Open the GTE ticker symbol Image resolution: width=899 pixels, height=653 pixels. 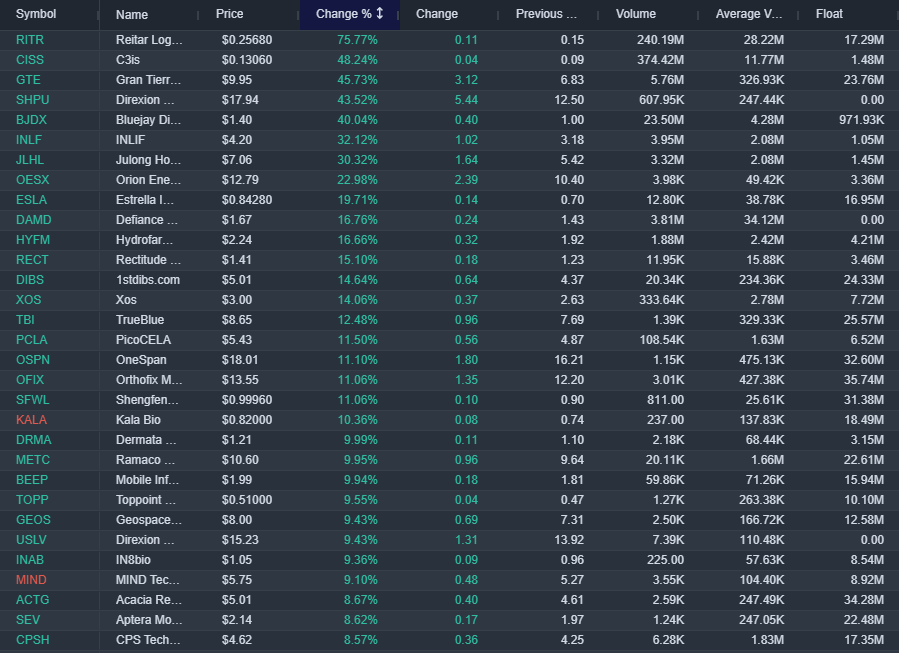28,80
